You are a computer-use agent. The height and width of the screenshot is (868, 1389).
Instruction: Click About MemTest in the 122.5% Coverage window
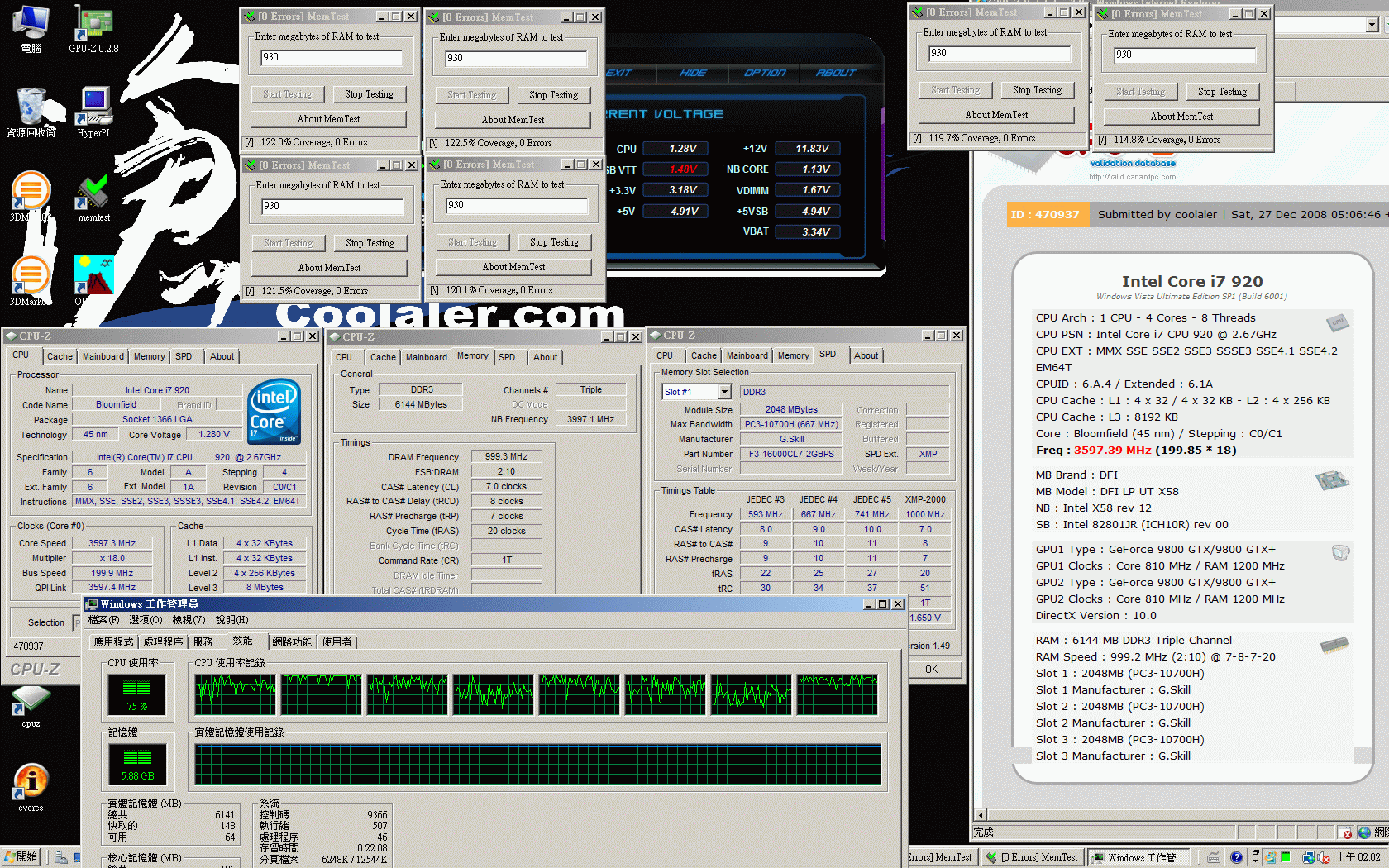(513, 120)
